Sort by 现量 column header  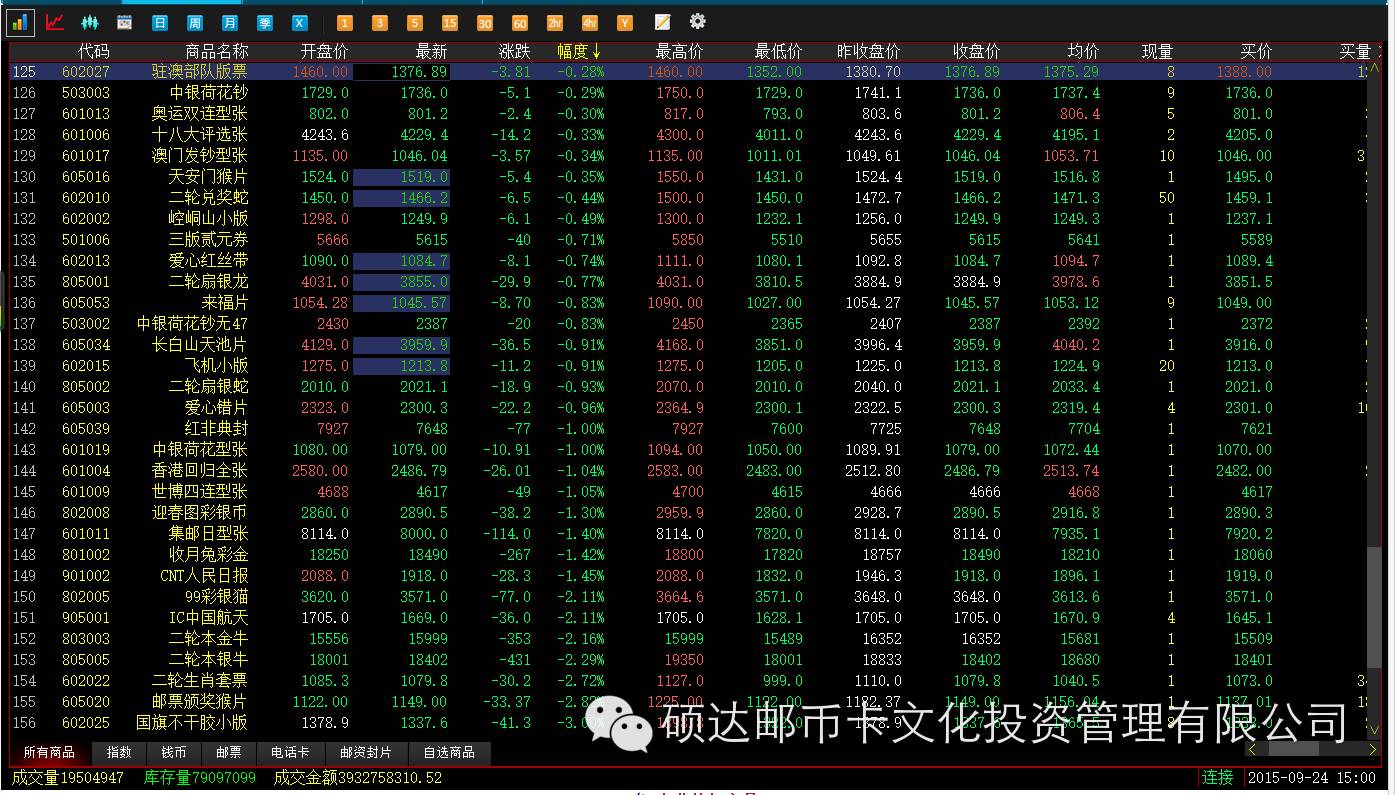(x=1158, y=51)
